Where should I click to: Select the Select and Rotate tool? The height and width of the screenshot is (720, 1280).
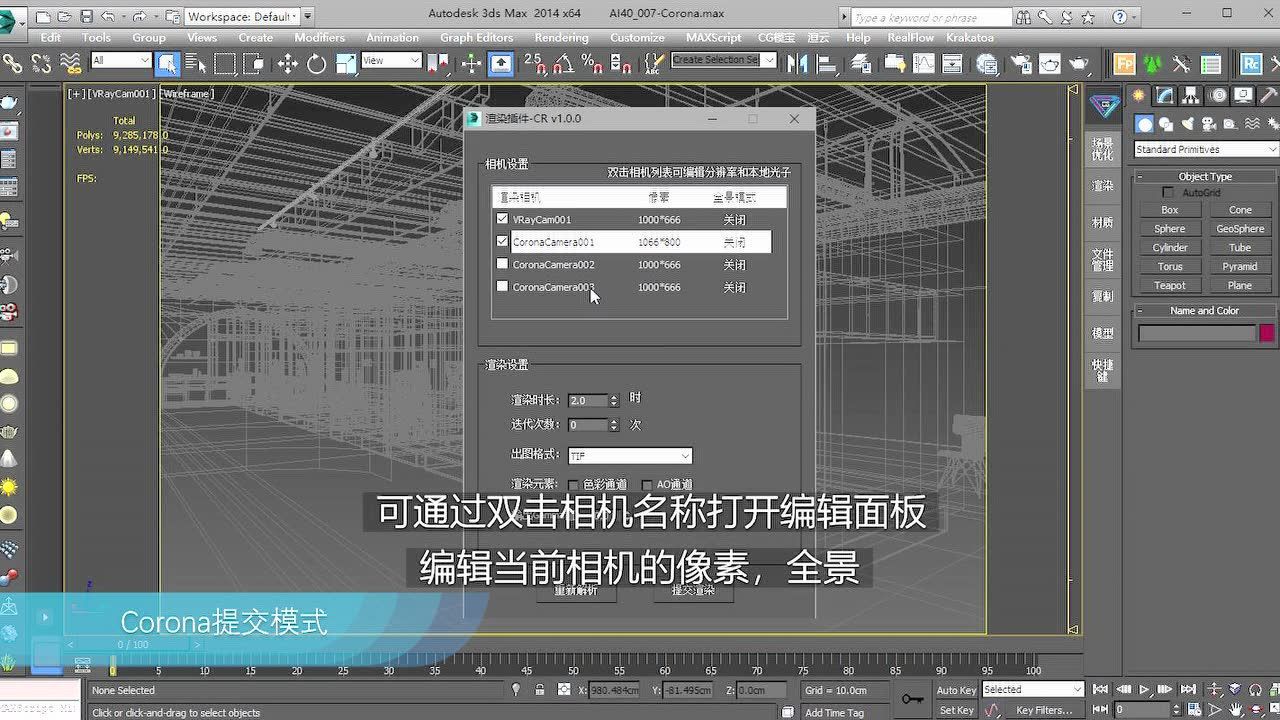317,64
